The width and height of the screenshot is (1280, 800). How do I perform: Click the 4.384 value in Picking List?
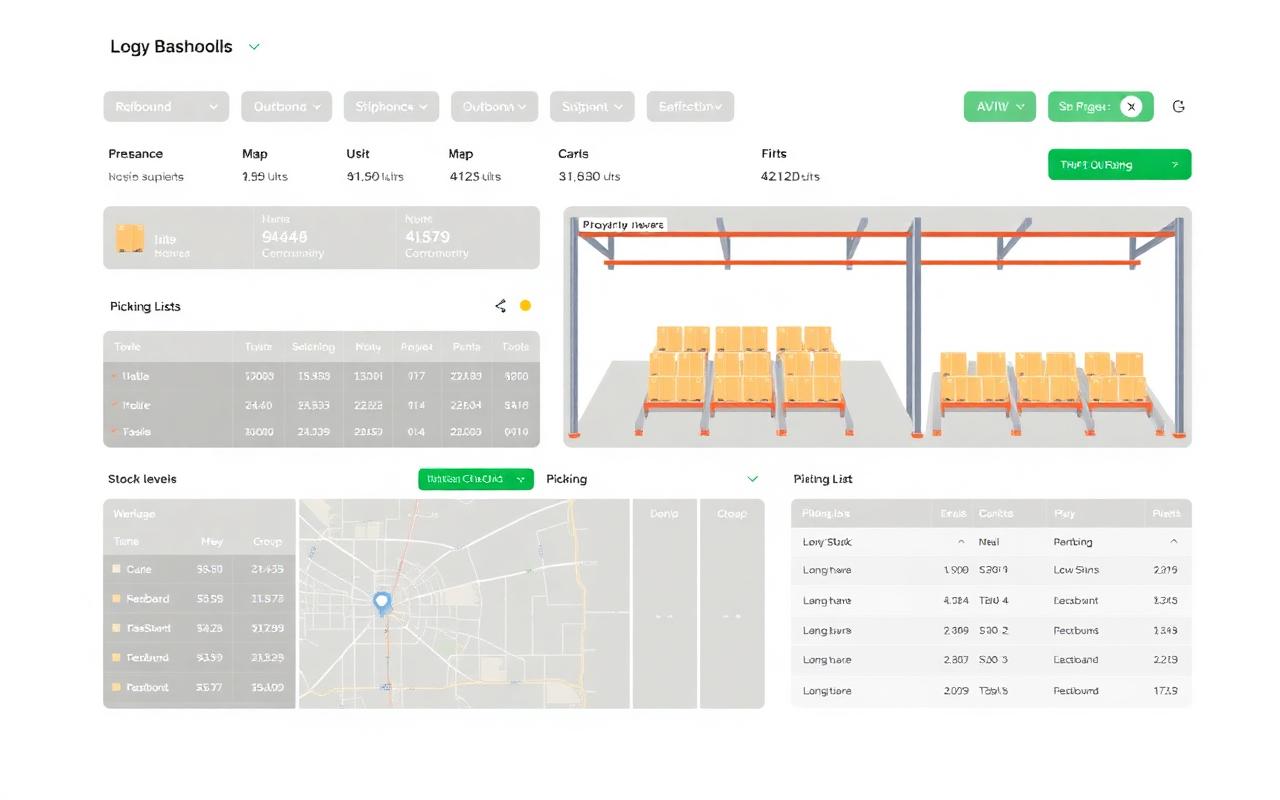click(956, 601)
